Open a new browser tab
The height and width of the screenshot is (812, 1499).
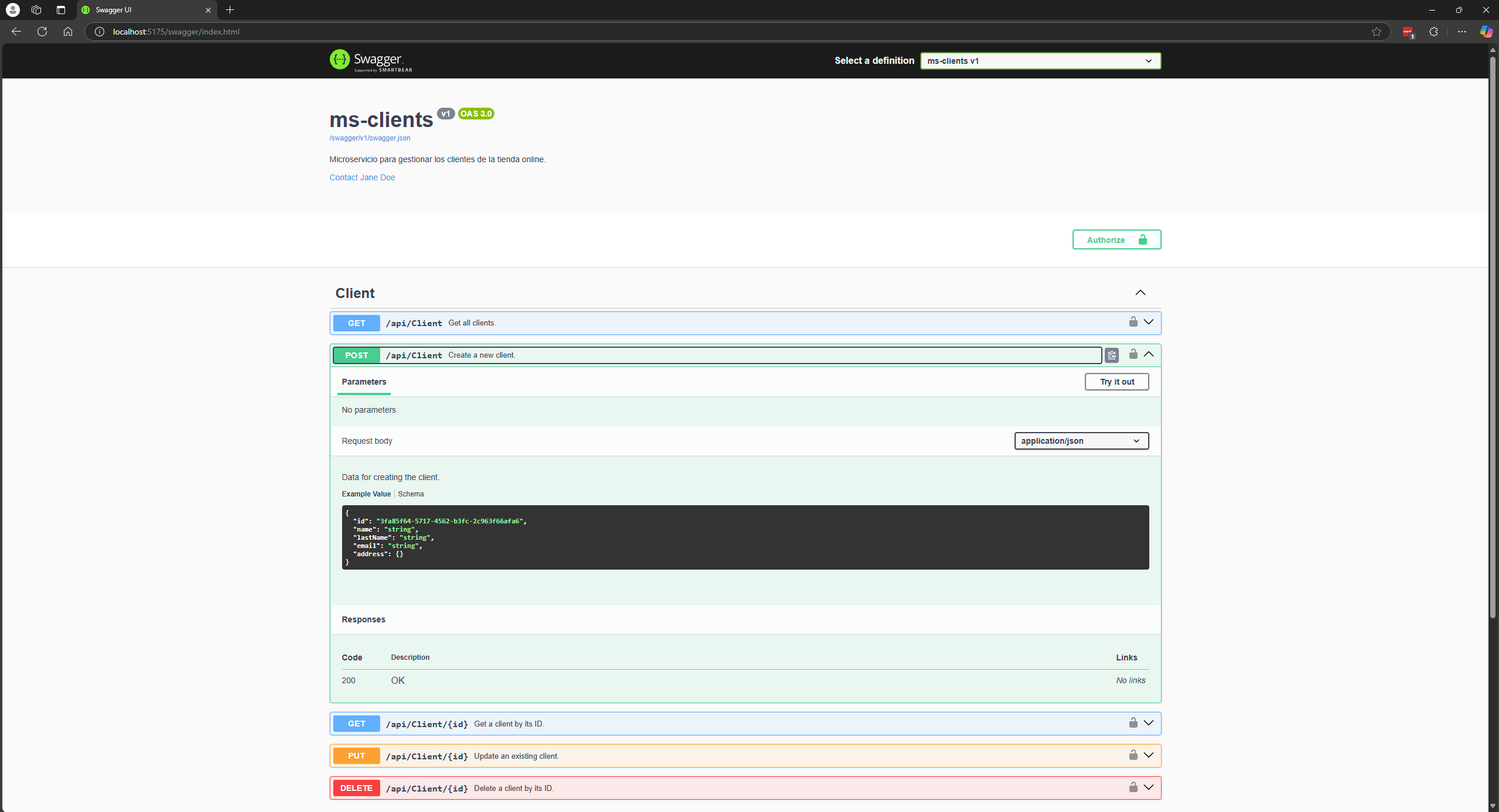pos(230,10)
